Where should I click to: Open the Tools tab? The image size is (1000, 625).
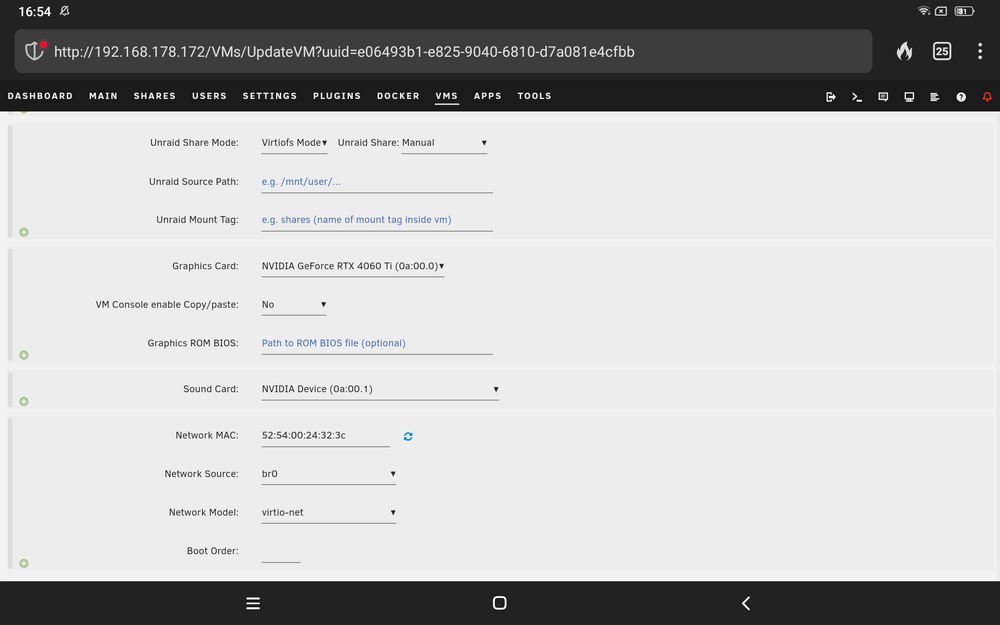coord(534,96)
